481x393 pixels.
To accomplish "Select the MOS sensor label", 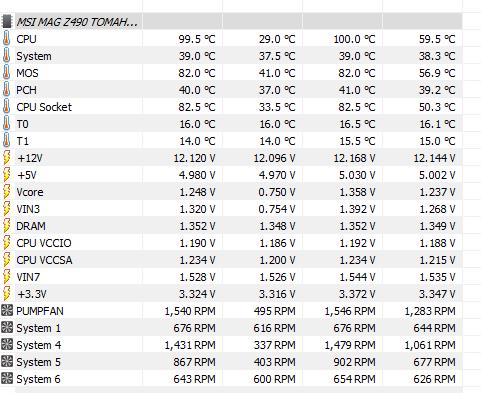I will [27, 73].
